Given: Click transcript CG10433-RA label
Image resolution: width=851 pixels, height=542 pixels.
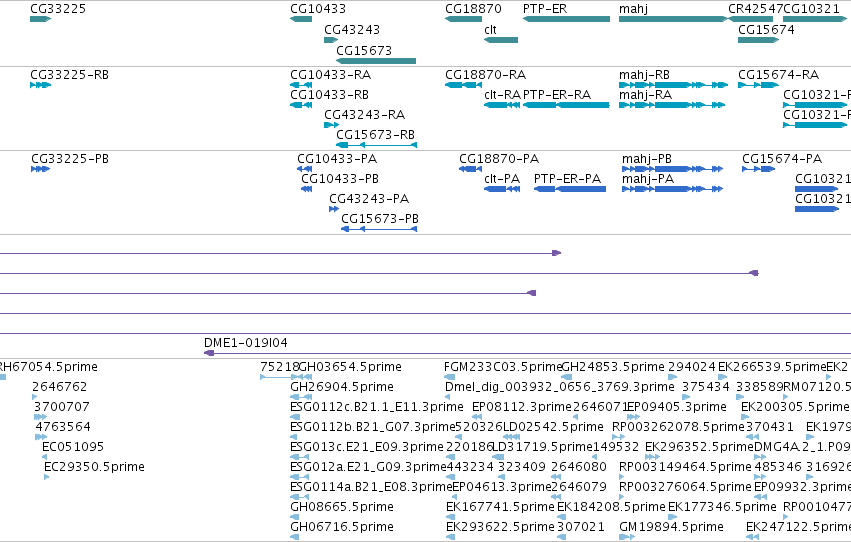Looking at the screenshot, I should click(x=331, y=75).
